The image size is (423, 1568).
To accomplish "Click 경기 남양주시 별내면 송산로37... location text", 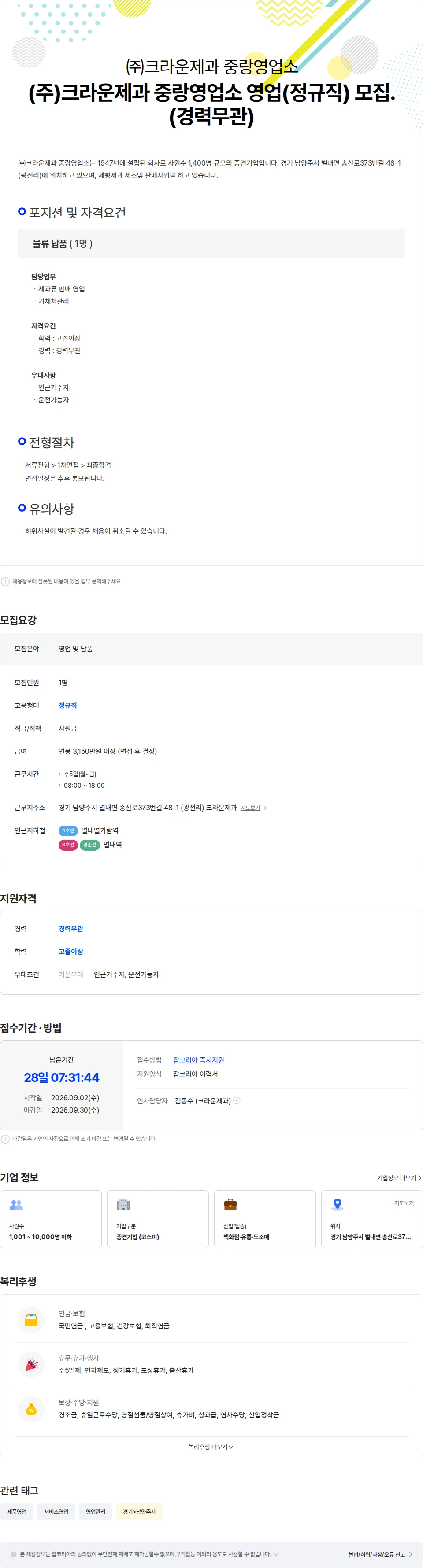I will coord(371,1236).
